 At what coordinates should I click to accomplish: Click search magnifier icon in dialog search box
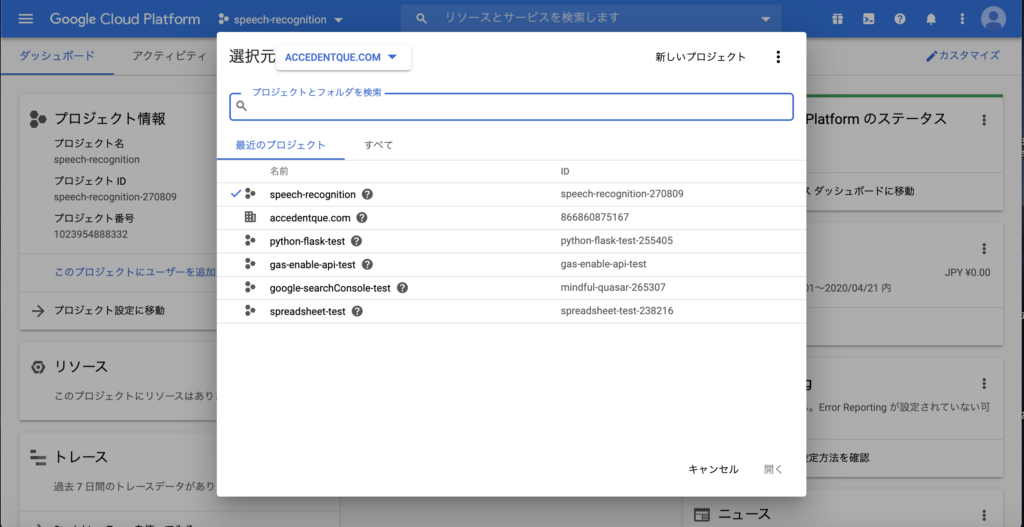click(242, 106)
